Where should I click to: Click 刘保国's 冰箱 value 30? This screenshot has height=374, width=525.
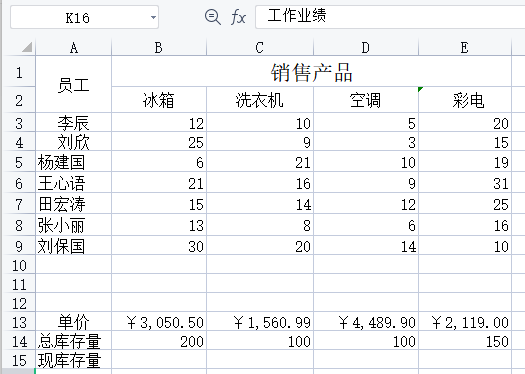click(x=159, y=245)
